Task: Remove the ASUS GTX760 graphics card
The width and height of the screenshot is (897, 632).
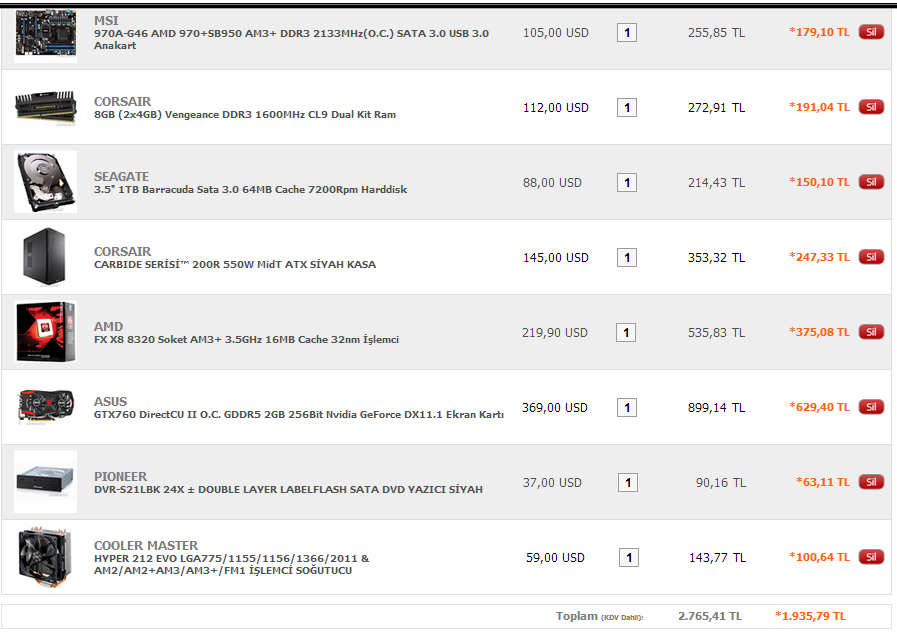Action: coord(871,407)
